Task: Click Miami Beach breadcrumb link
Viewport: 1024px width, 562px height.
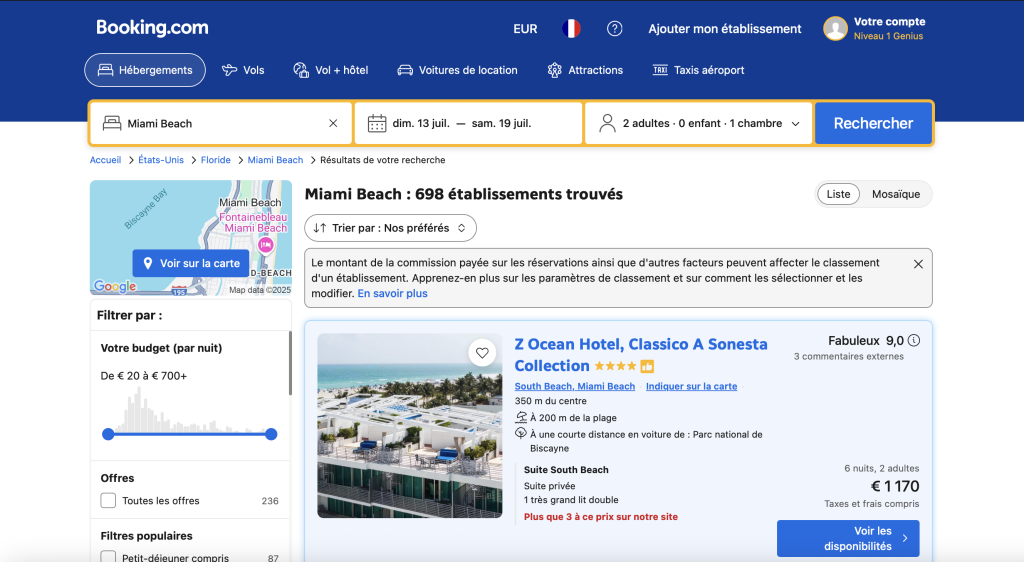Action: [x=276, y=160]
